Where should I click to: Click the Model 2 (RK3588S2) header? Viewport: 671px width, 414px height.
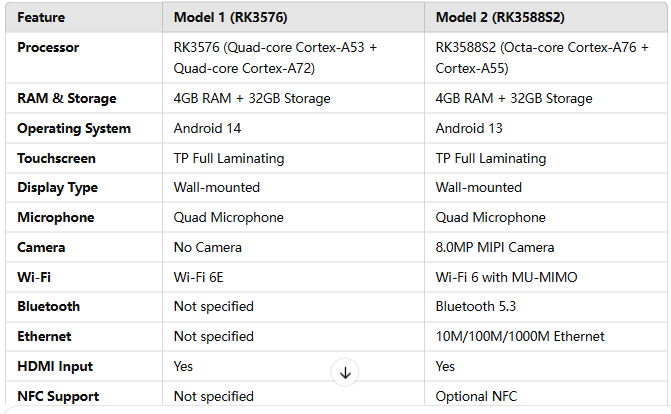(500, 18)
